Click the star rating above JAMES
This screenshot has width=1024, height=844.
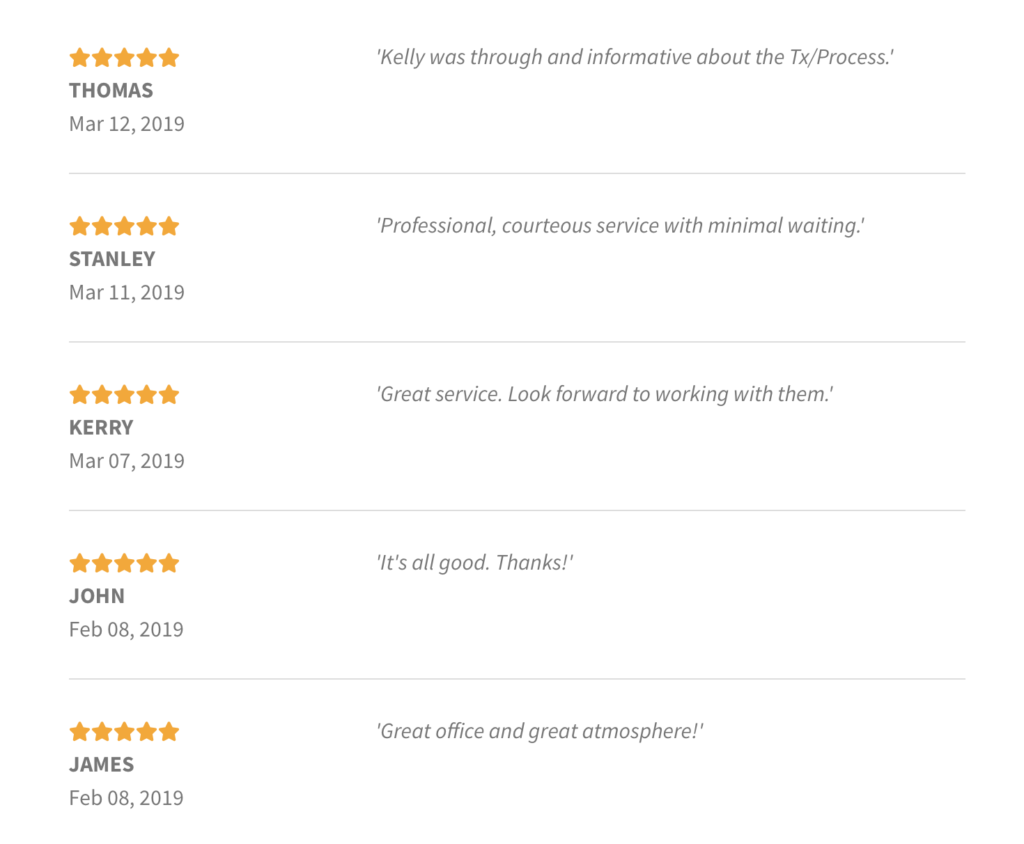click(x=124, y=732)
